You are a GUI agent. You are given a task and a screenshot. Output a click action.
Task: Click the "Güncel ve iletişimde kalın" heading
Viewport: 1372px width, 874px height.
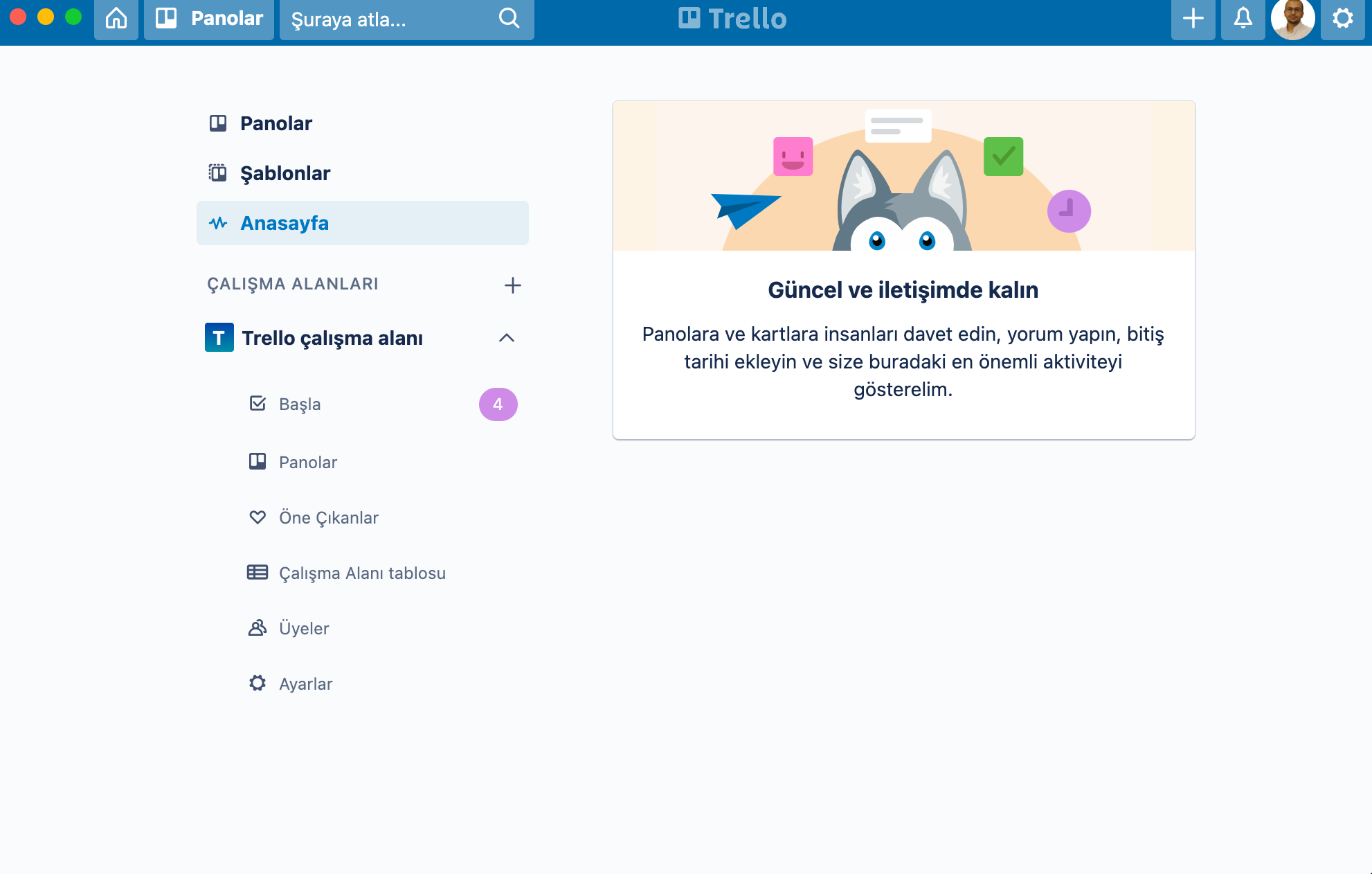[903, 290]
